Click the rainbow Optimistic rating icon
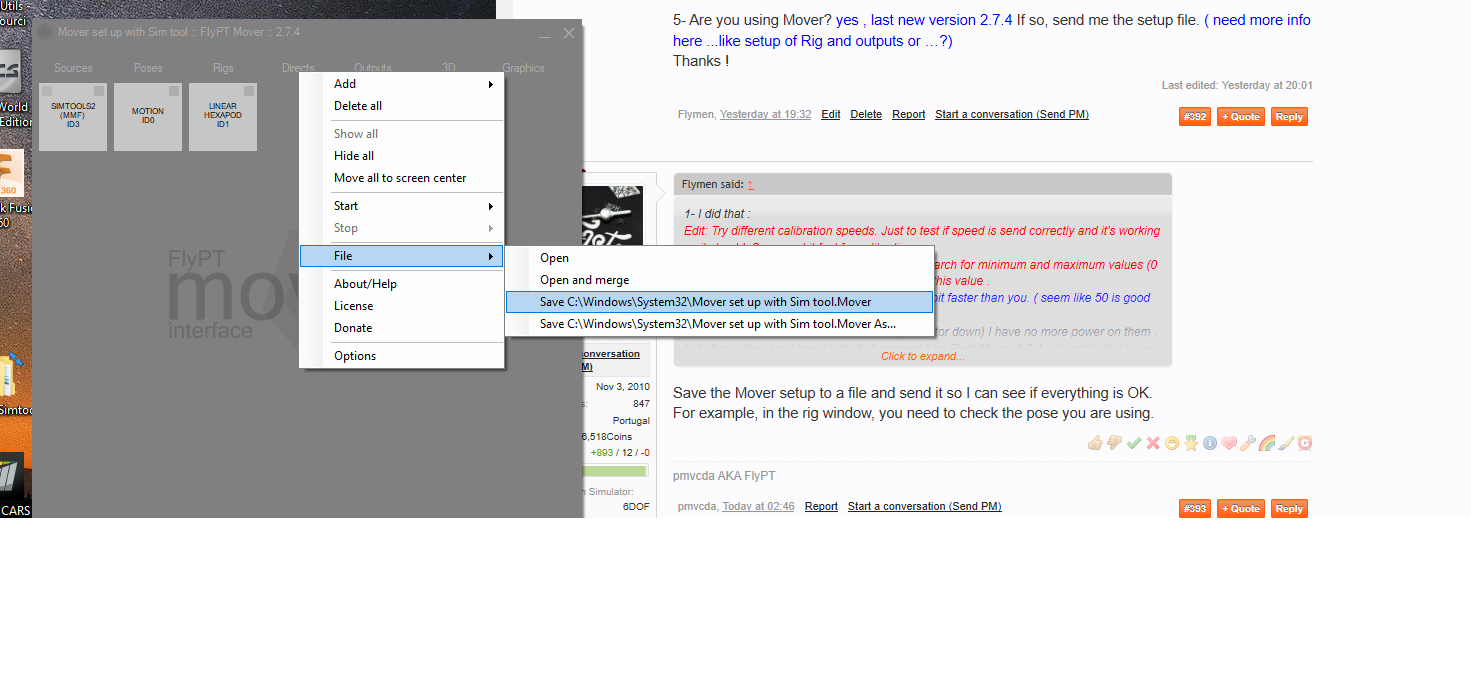Screen dimensions: 1471x686 click(1267, 443)
